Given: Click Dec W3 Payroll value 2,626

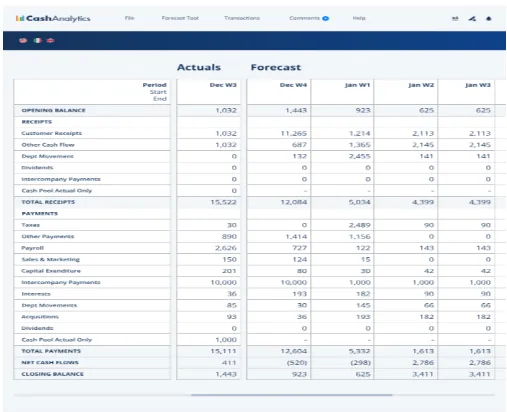Looking at the screenshot, I should [226, 248].
